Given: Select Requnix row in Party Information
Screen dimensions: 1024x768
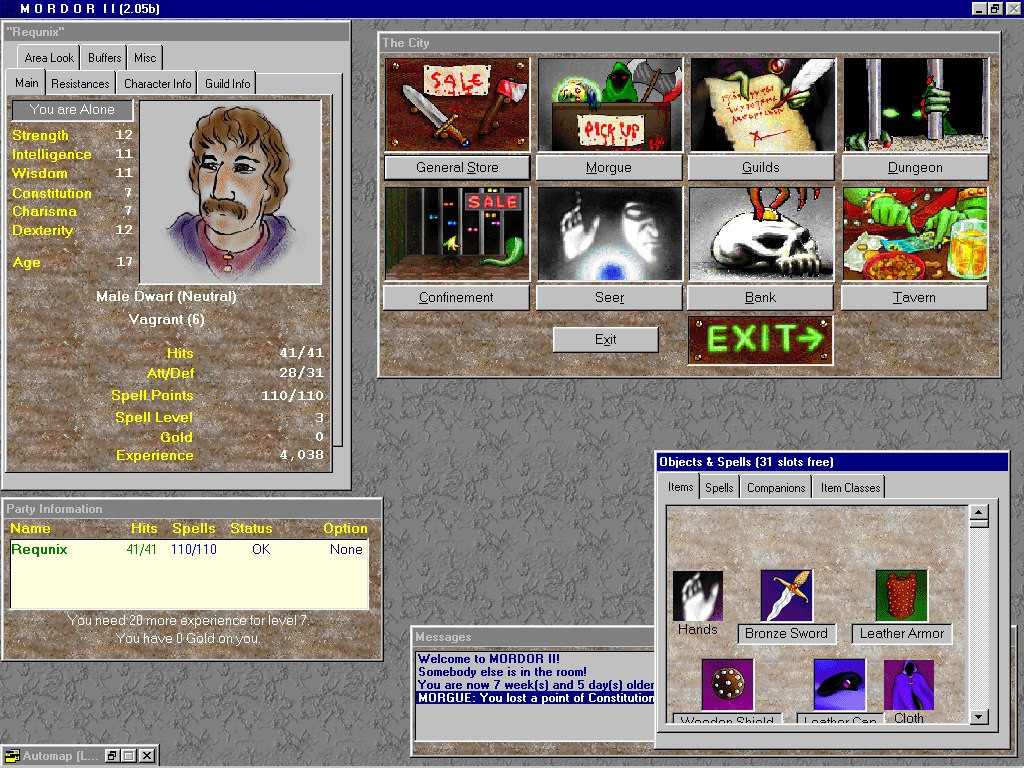Looking at the screenshot, I should [189, 549].
